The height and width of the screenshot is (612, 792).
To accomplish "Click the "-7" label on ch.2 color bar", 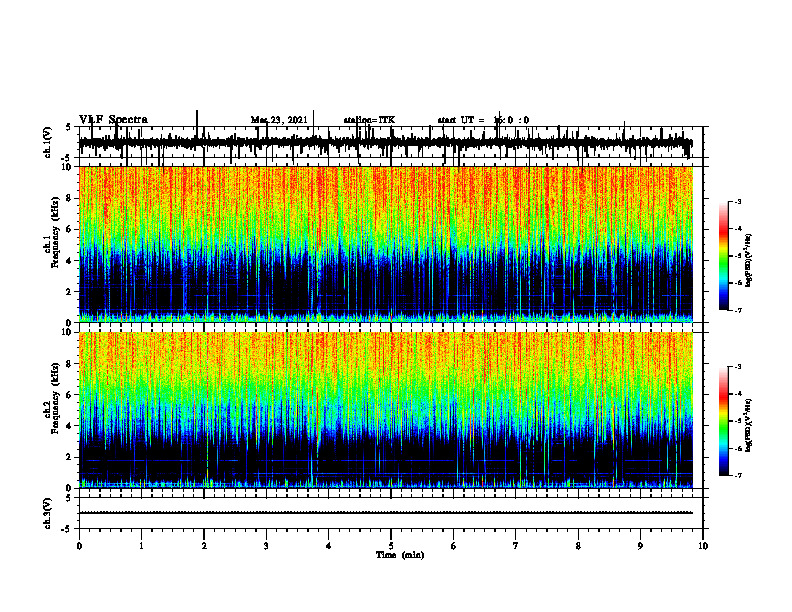I will pyautogui.click(x=738, y=475).
